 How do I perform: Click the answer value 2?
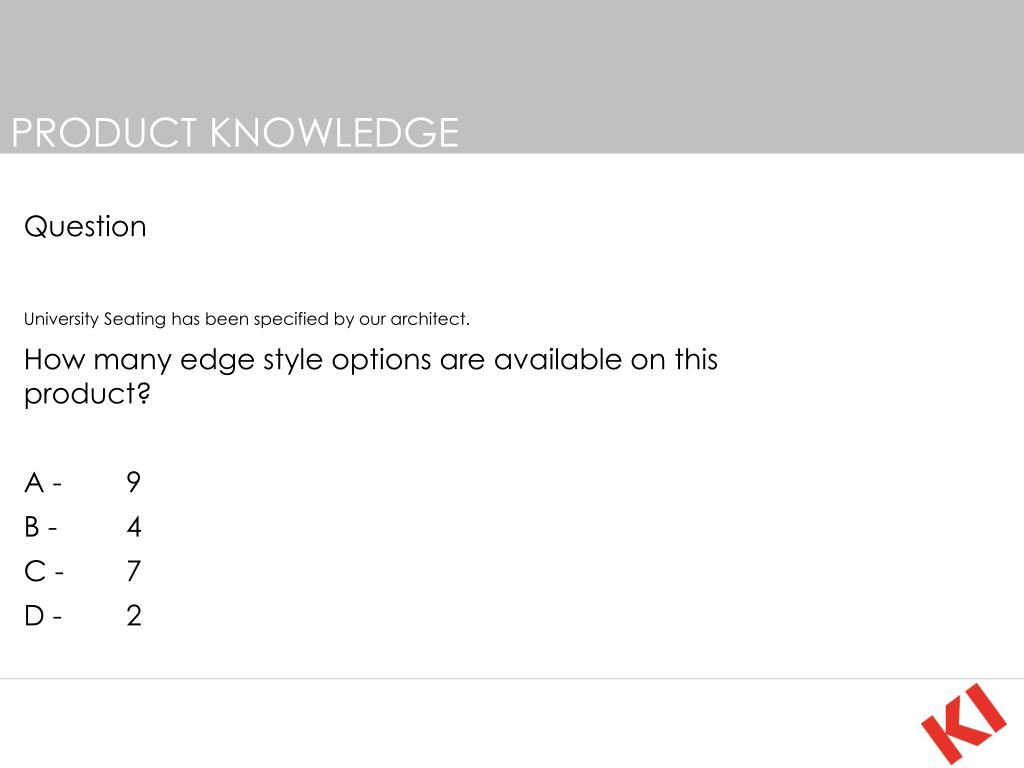pyautogui.click(x=134, y=616)
